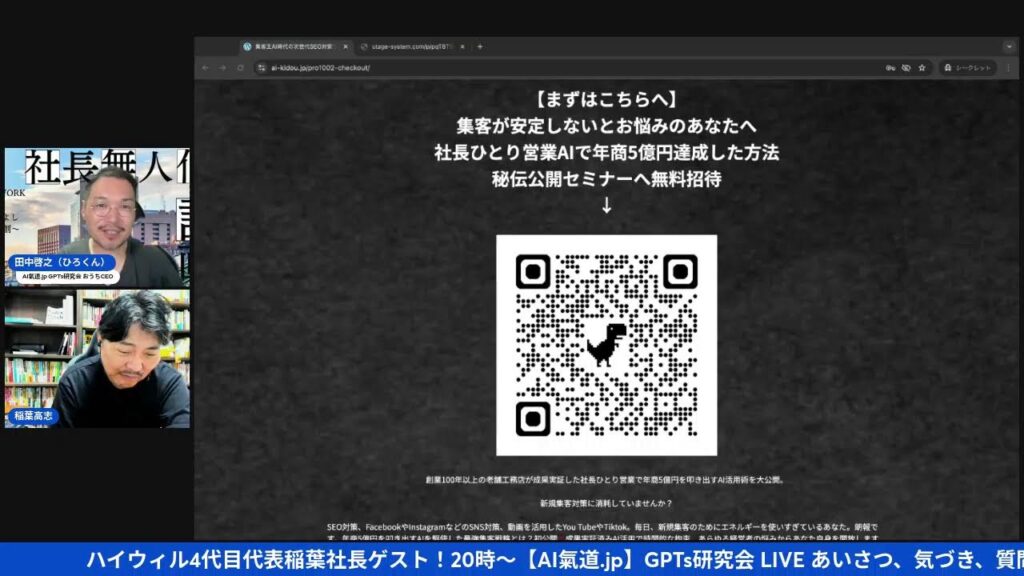Click the address bar URL ai-kidou.jp

point(320,68)
